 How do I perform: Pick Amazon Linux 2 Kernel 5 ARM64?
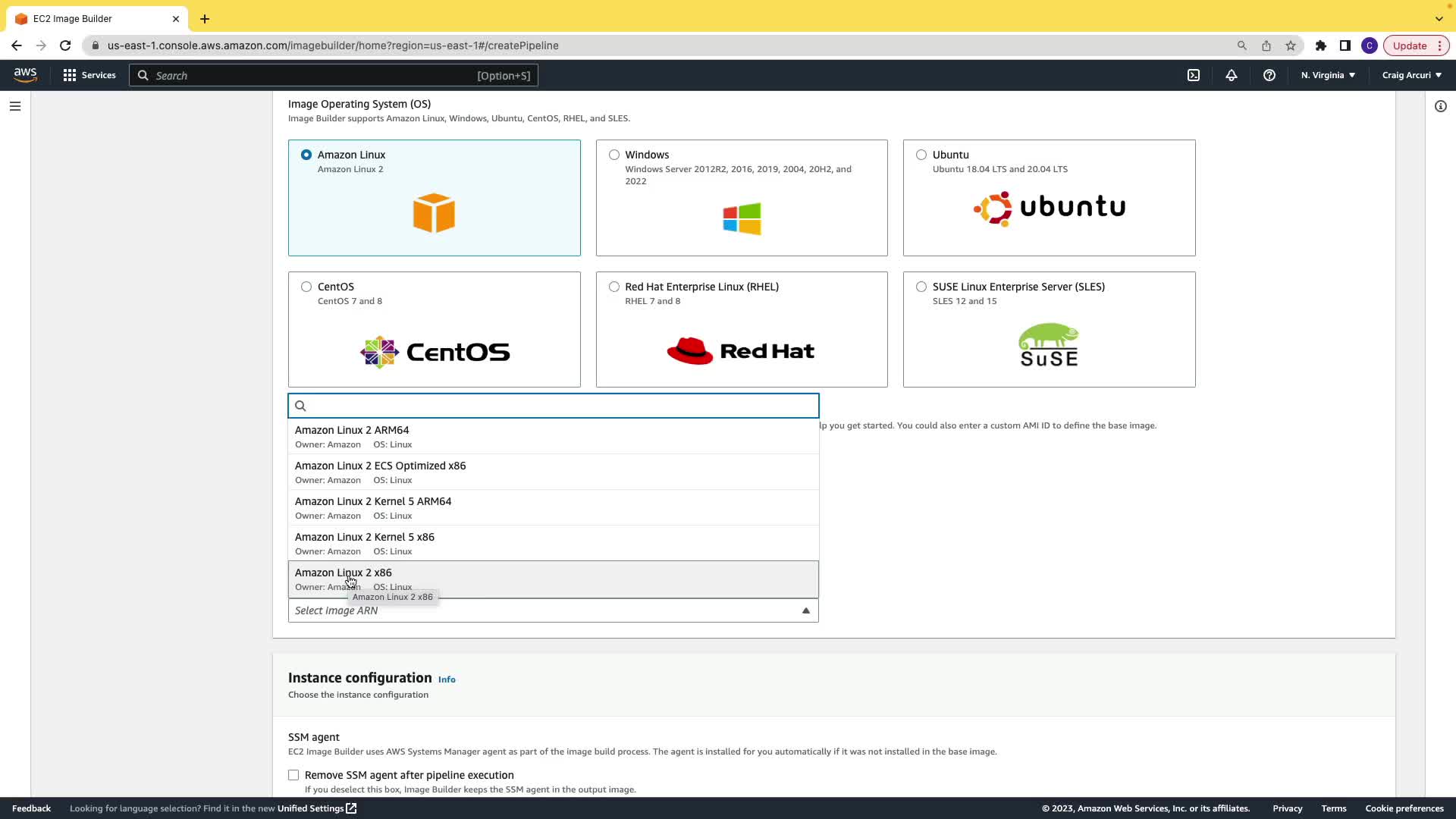coord(553,508)
